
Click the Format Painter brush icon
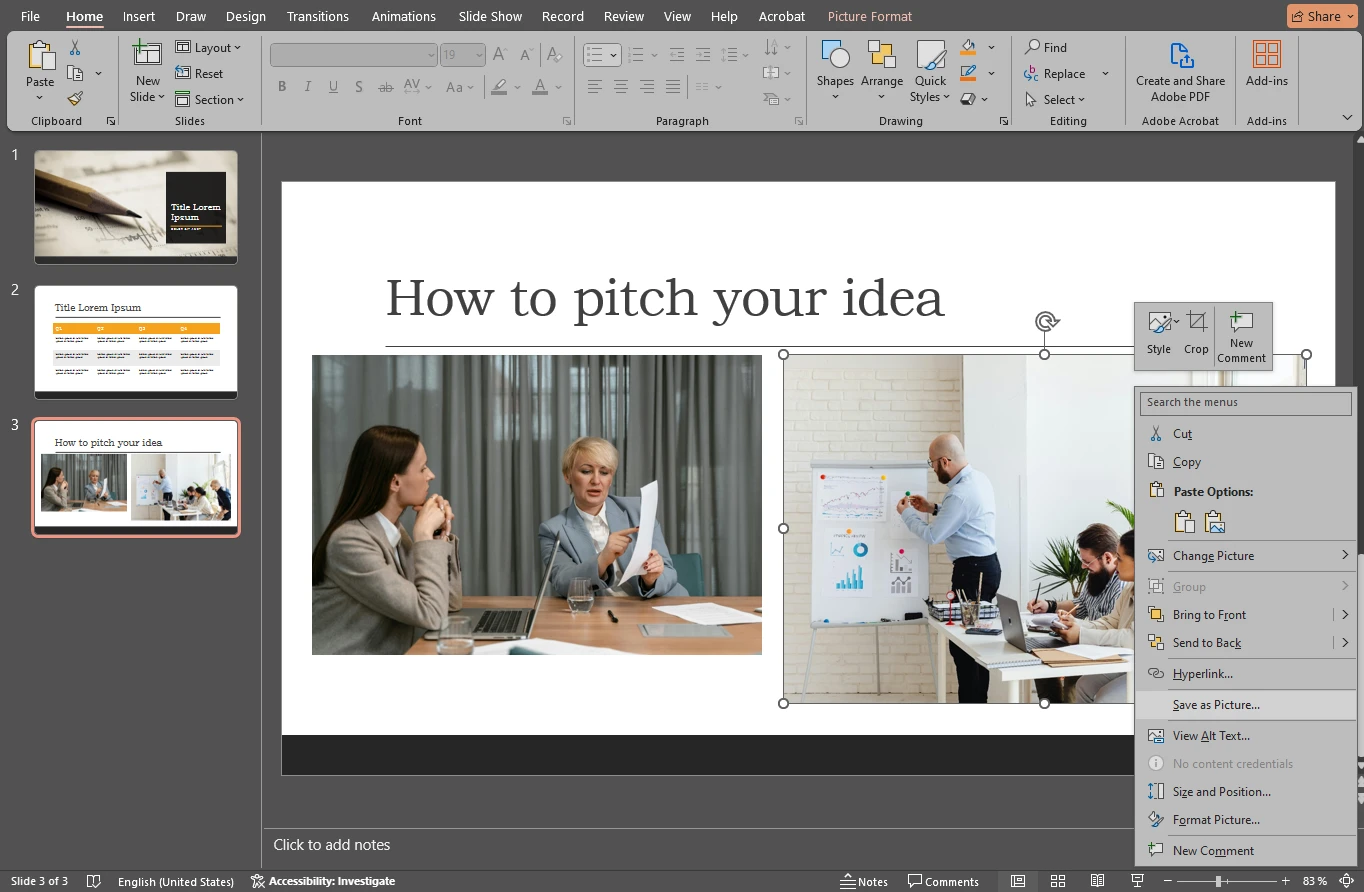pos(75,98)
